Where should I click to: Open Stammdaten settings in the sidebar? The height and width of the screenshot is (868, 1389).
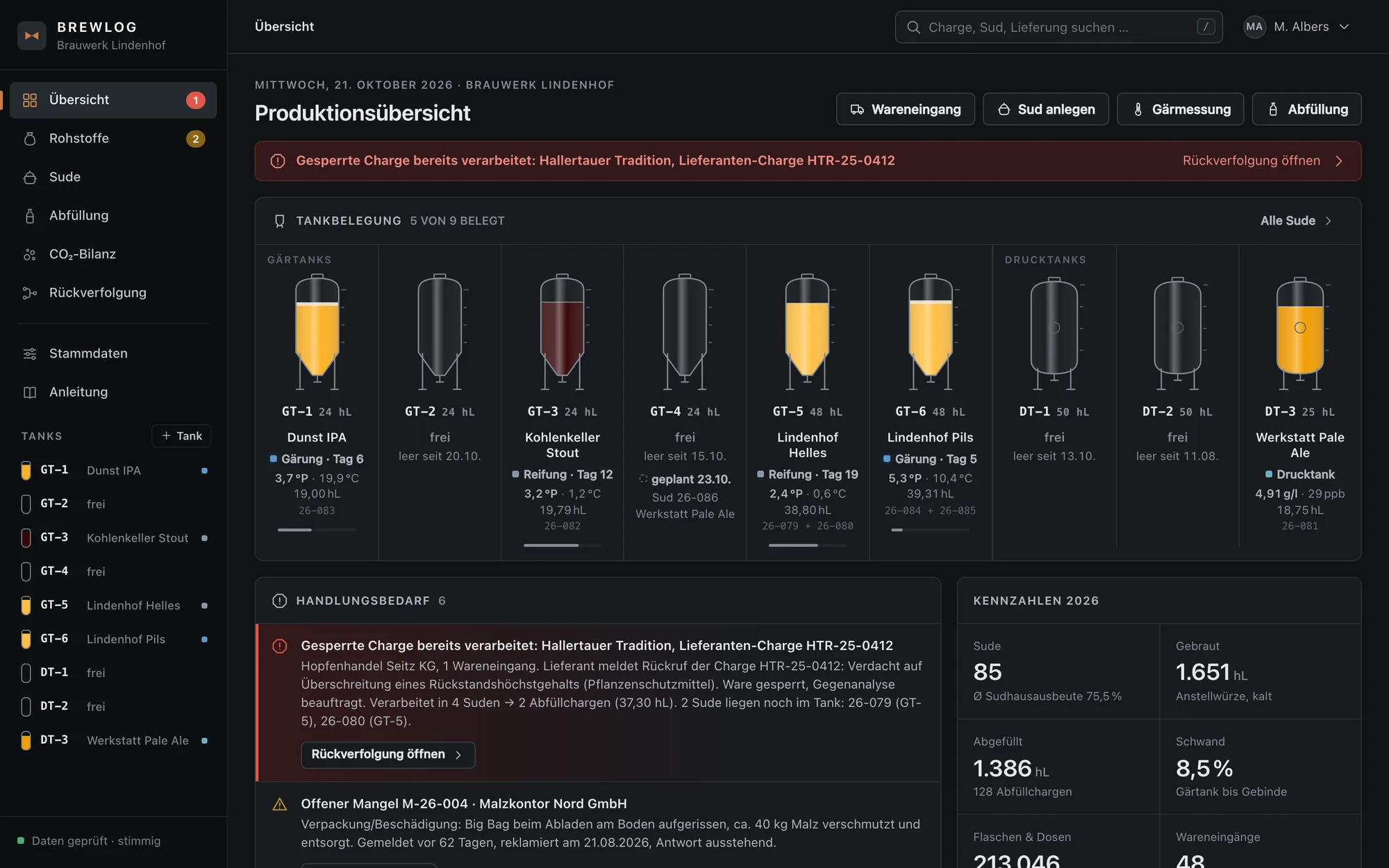[x=113, y=353]
